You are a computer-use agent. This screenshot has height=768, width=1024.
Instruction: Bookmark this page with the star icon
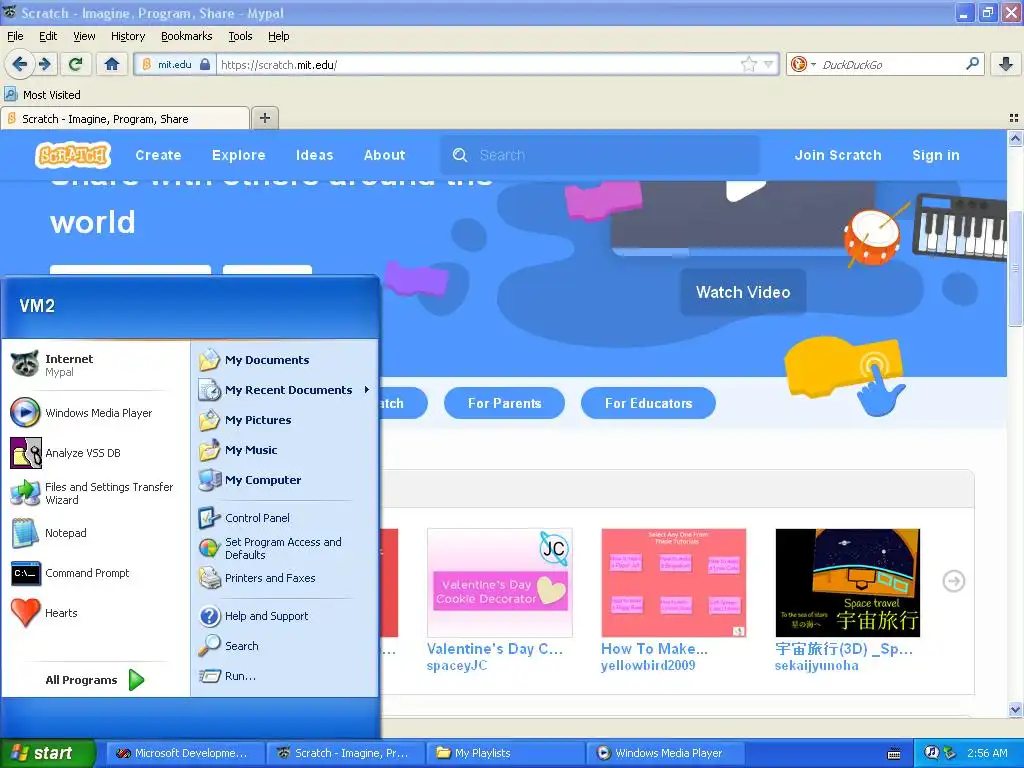[x=748, y=64]
